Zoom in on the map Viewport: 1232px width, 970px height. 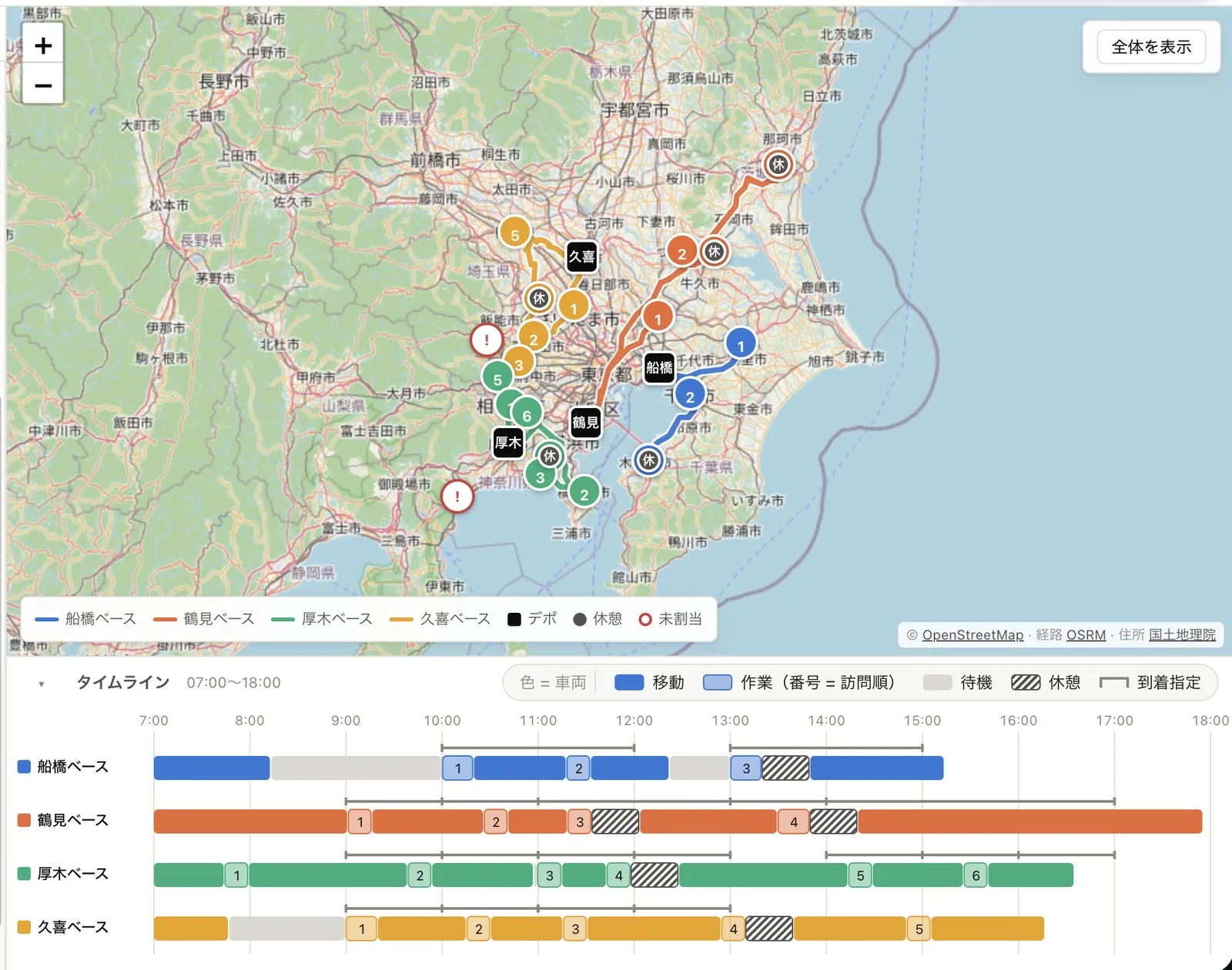click(x=43, y=45)
